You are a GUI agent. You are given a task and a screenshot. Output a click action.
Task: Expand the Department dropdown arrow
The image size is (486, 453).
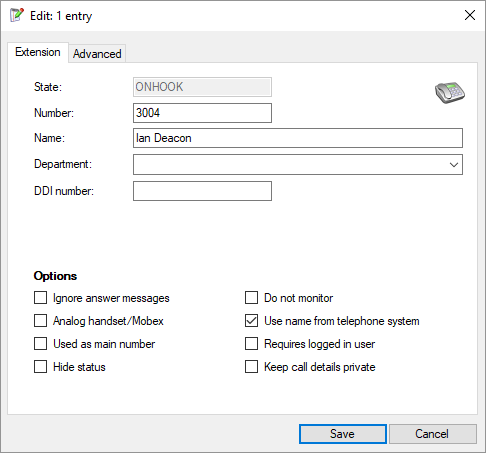click(x=454, y=165)
